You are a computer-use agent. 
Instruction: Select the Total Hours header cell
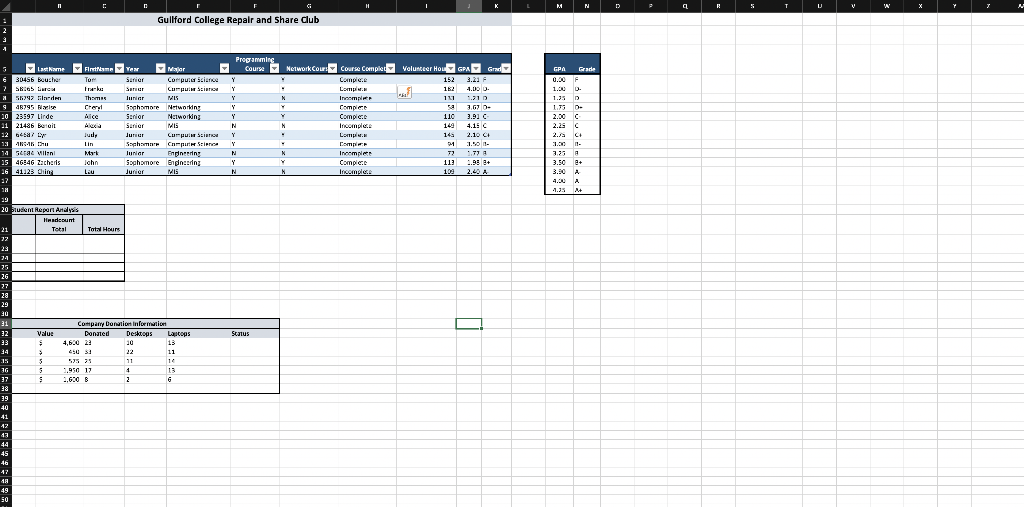point(104,225)
